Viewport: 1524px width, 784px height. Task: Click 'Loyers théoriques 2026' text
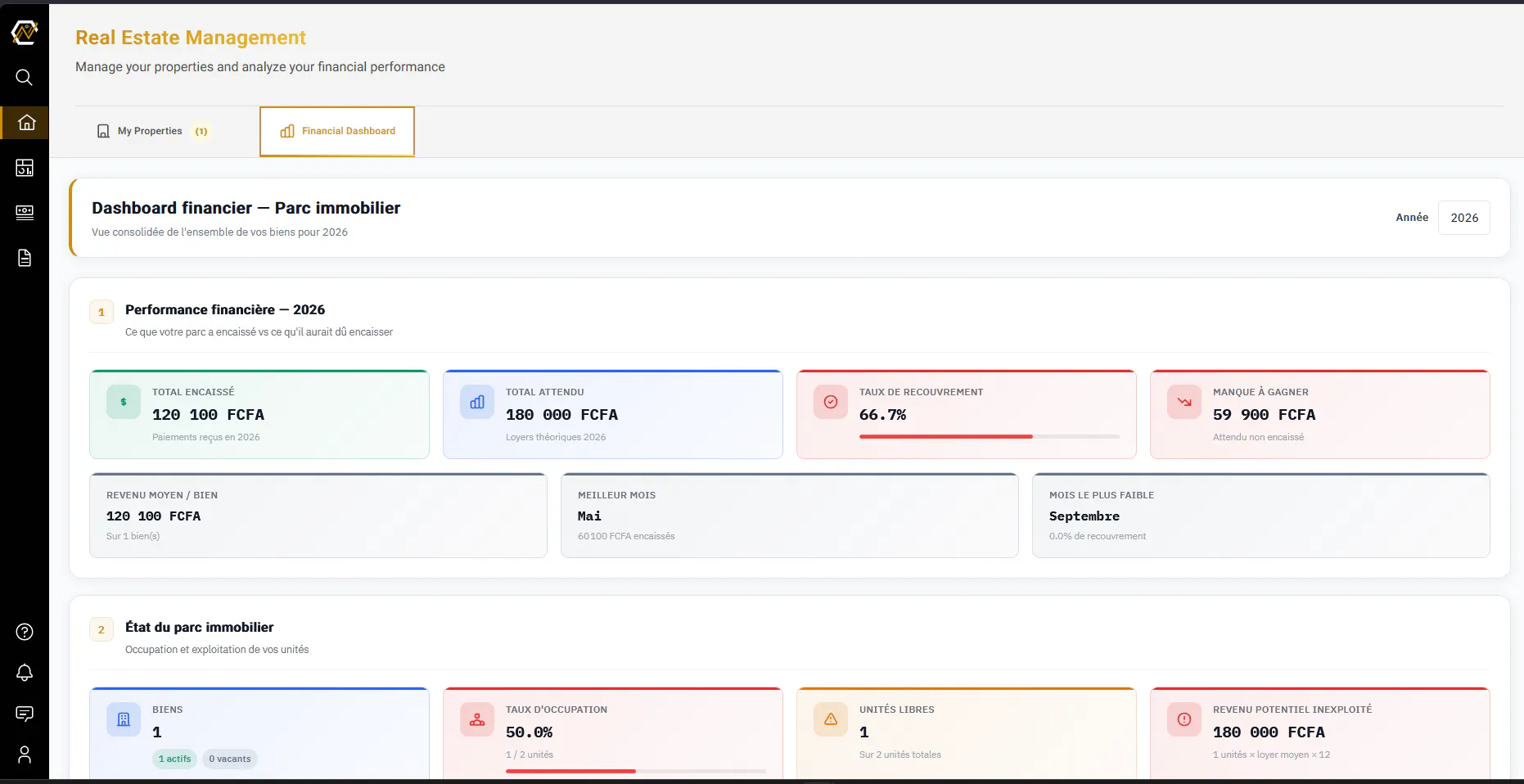pos(556,437)
